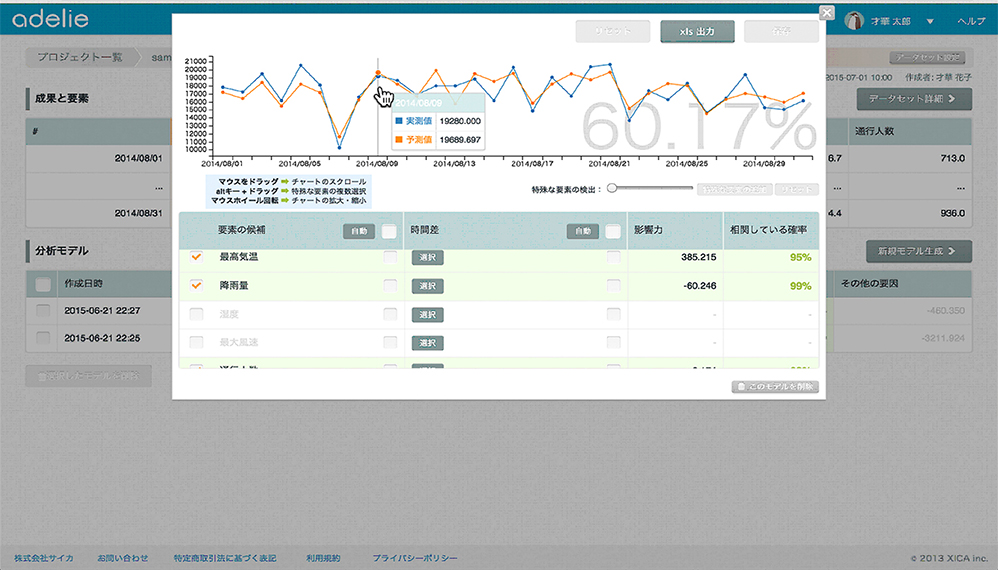Click the 95% probability for 最高気温
Viewport: 998px width, 570px height.
pos(800,257)
